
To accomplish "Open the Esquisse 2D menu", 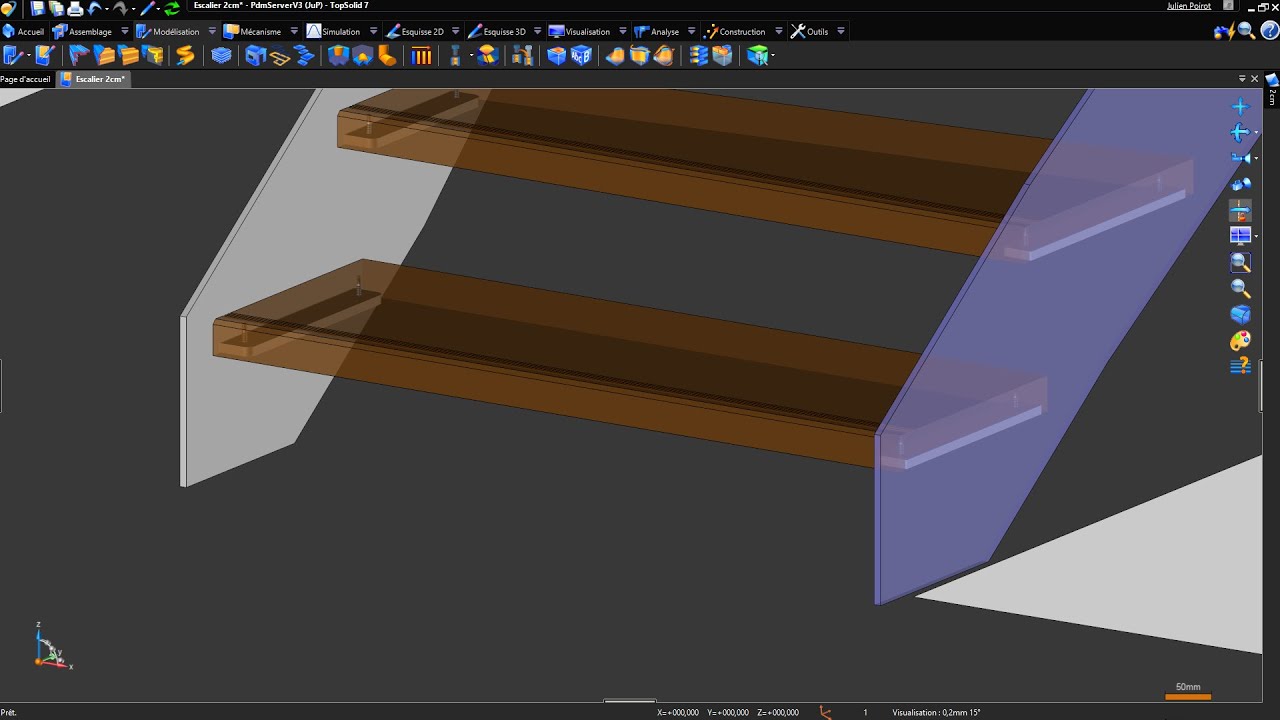I will tap(415, 31).
